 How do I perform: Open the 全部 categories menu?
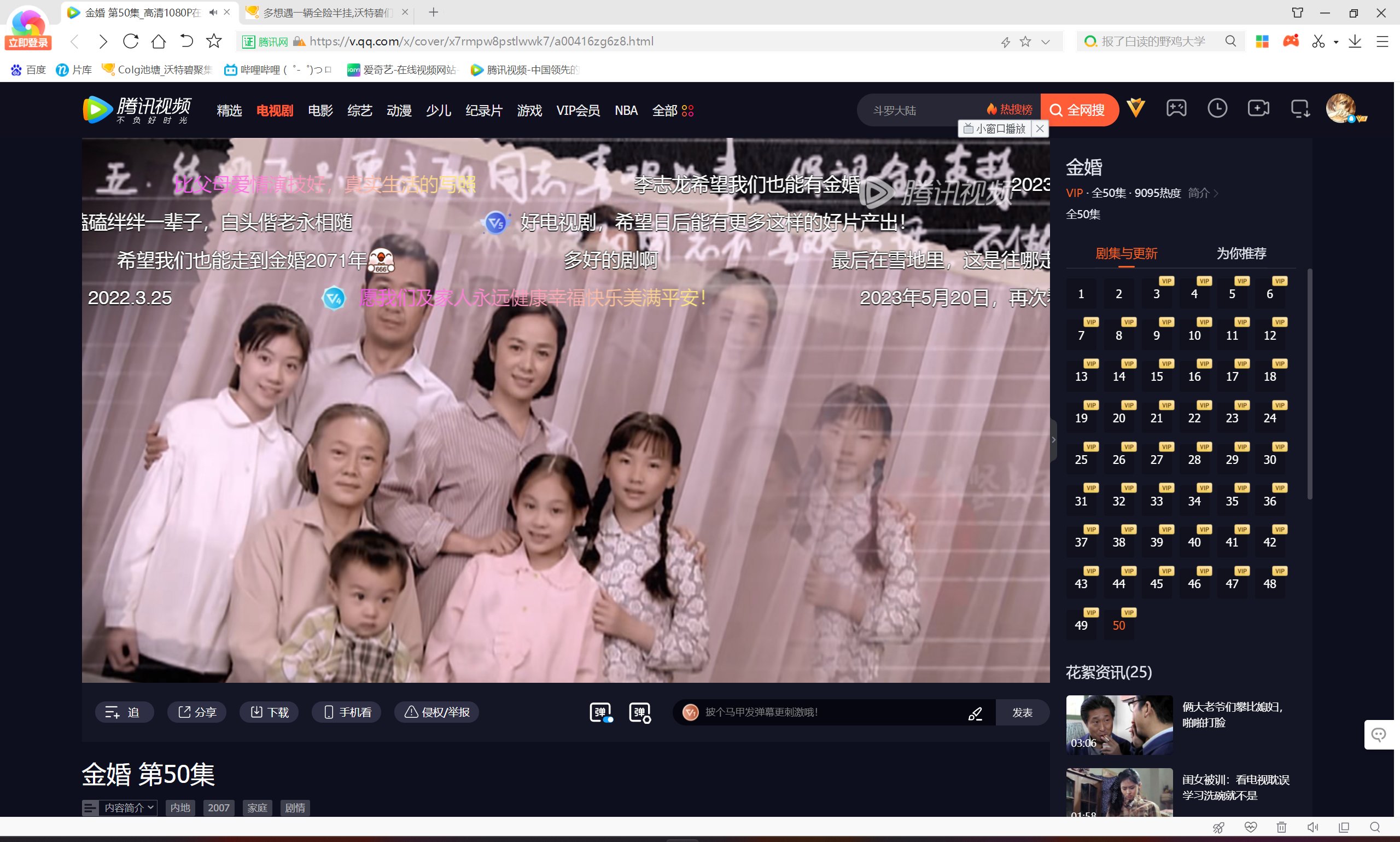pyautogui.click(x=673, y=110)
